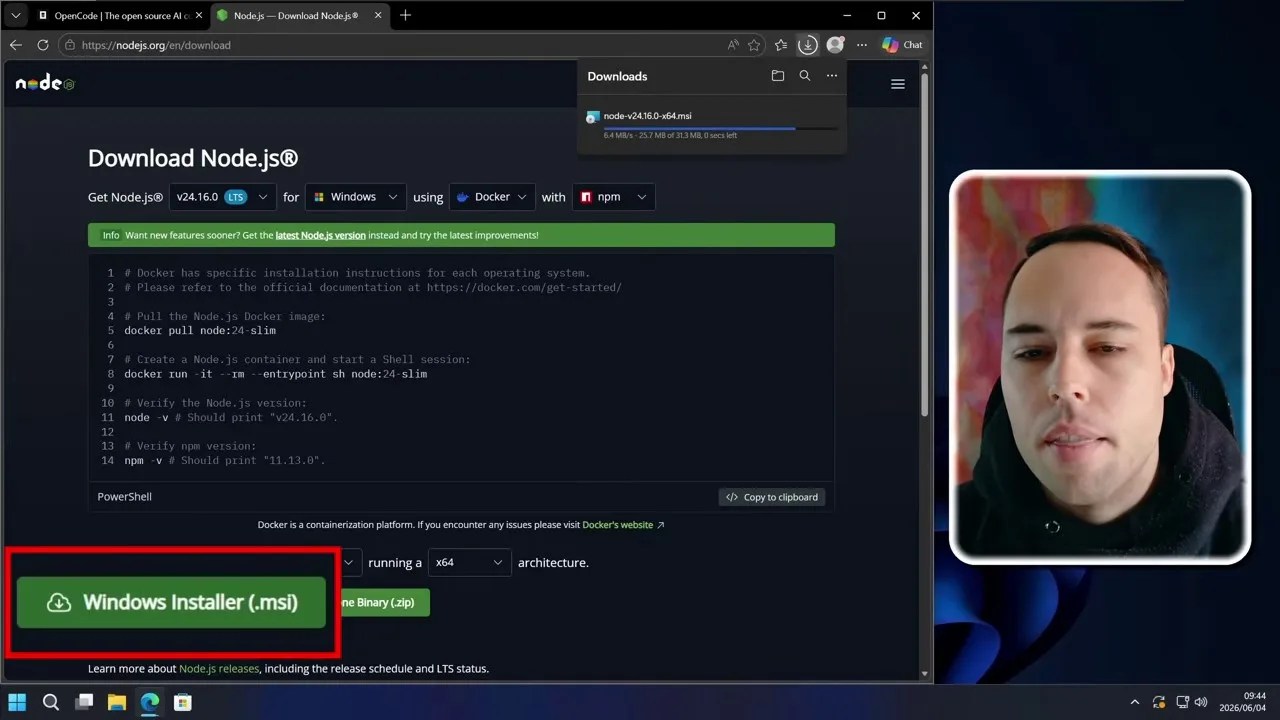The width and height of the screenshot is (1280, 720).
Task: Expand the v24.16.0 LTS version dropdown
Action: point(223,197)
